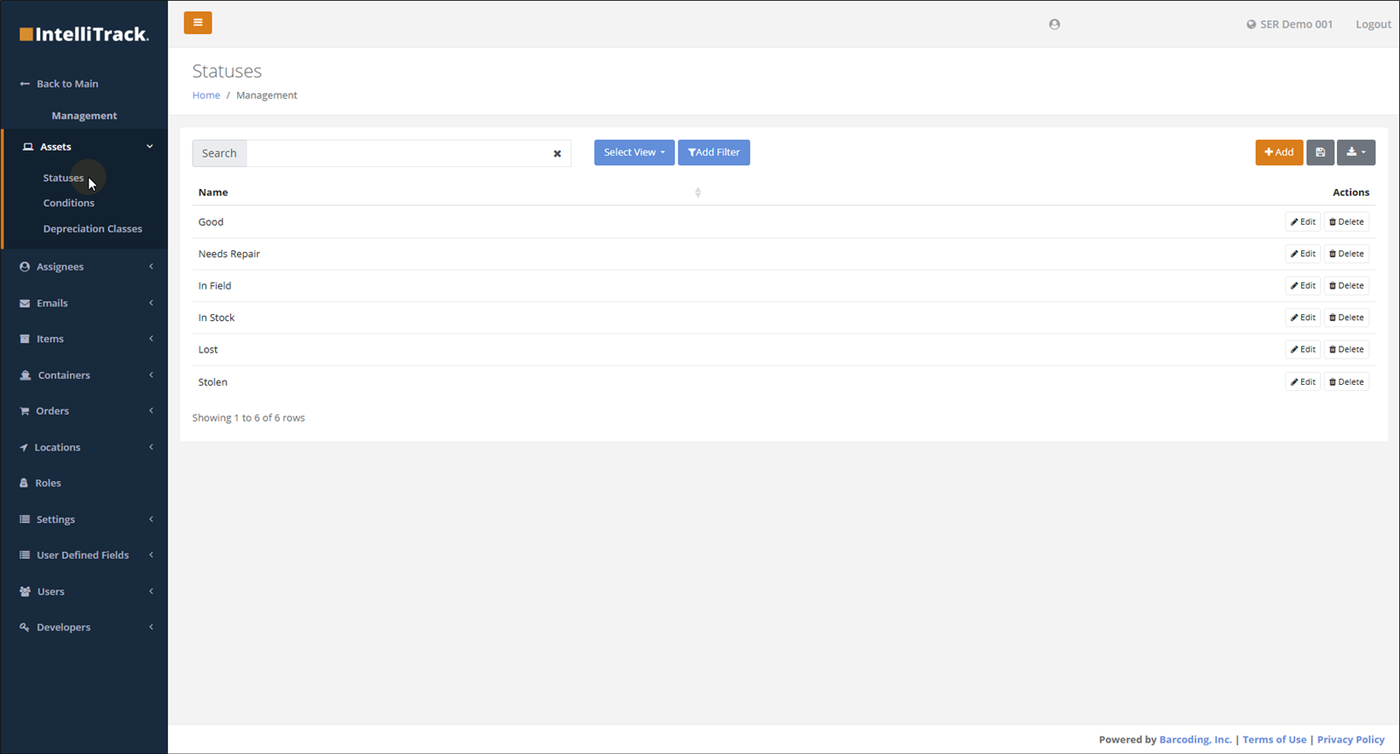Expand the Locations menu chevron
1400x754 pixels.
coord(151,447)
